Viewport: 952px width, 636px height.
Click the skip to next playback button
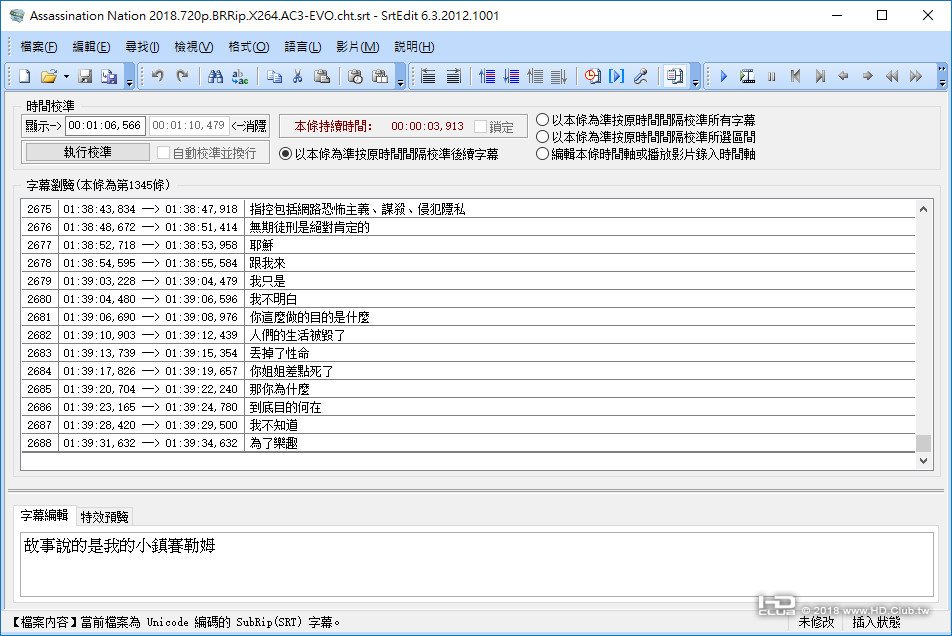[x=820, y=76]
